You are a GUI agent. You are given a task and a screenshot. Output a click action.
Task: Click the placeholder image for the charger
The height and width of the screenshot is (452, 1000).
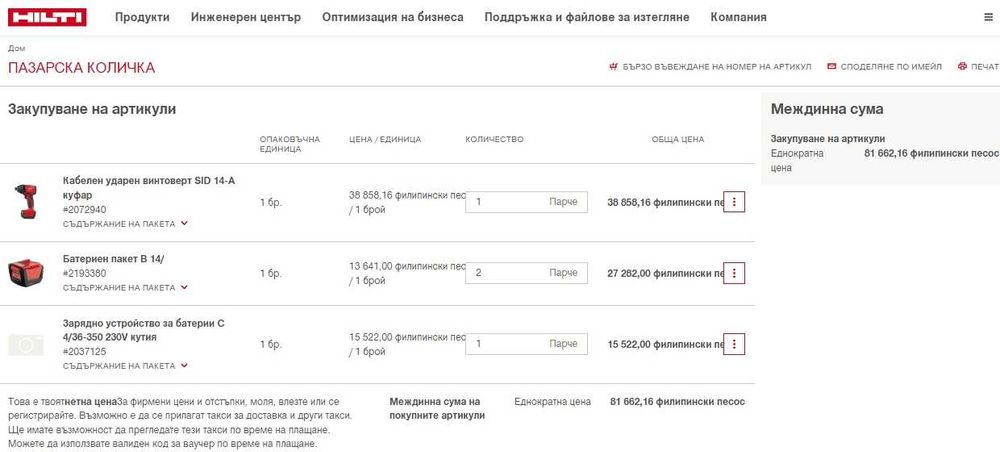(26, 344)
